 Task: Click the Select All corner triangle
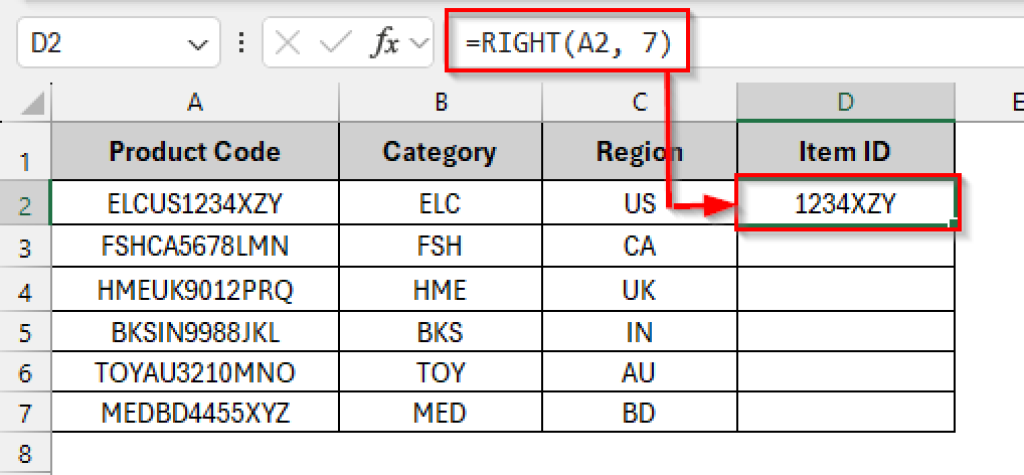[x=34, y=102]
